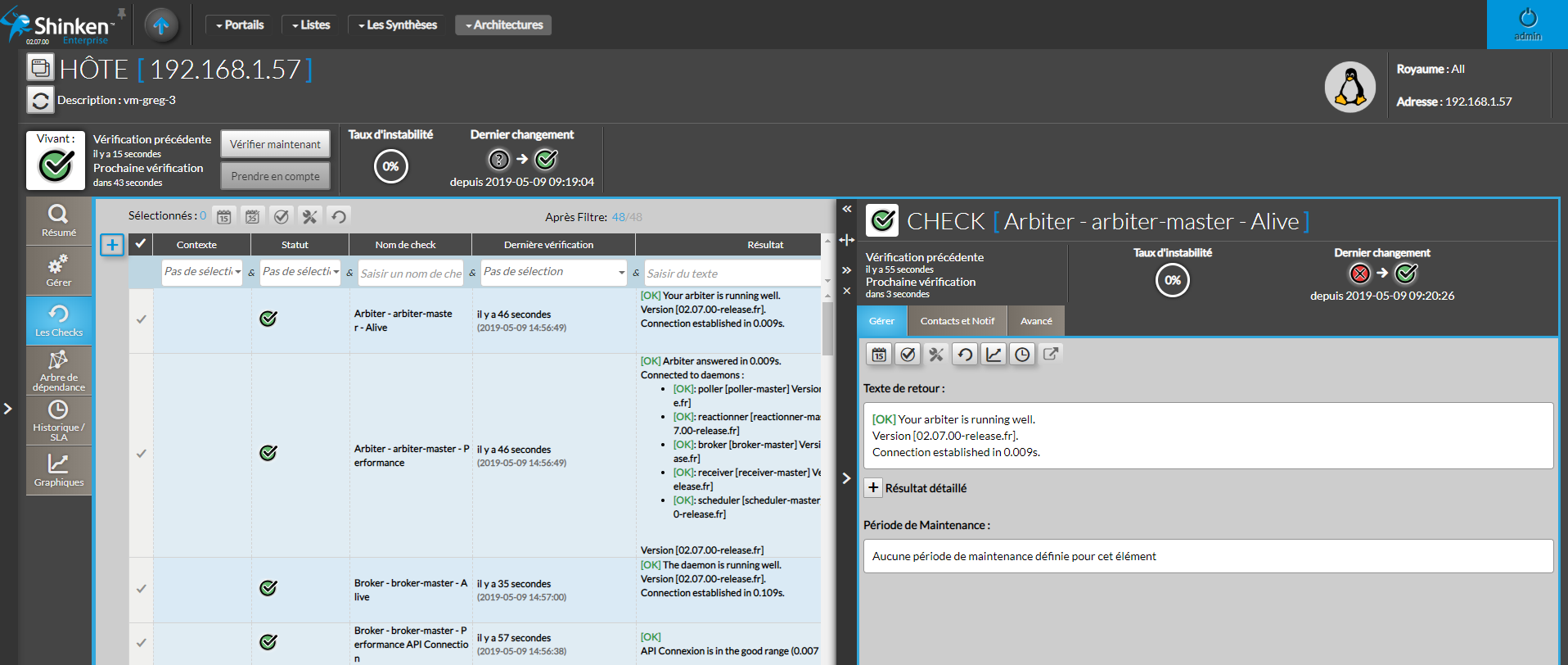This screenshot has height=665, width=1568.
Task: Check the Broker-master Alive row checkbox
Action: [x=141, y=589]
